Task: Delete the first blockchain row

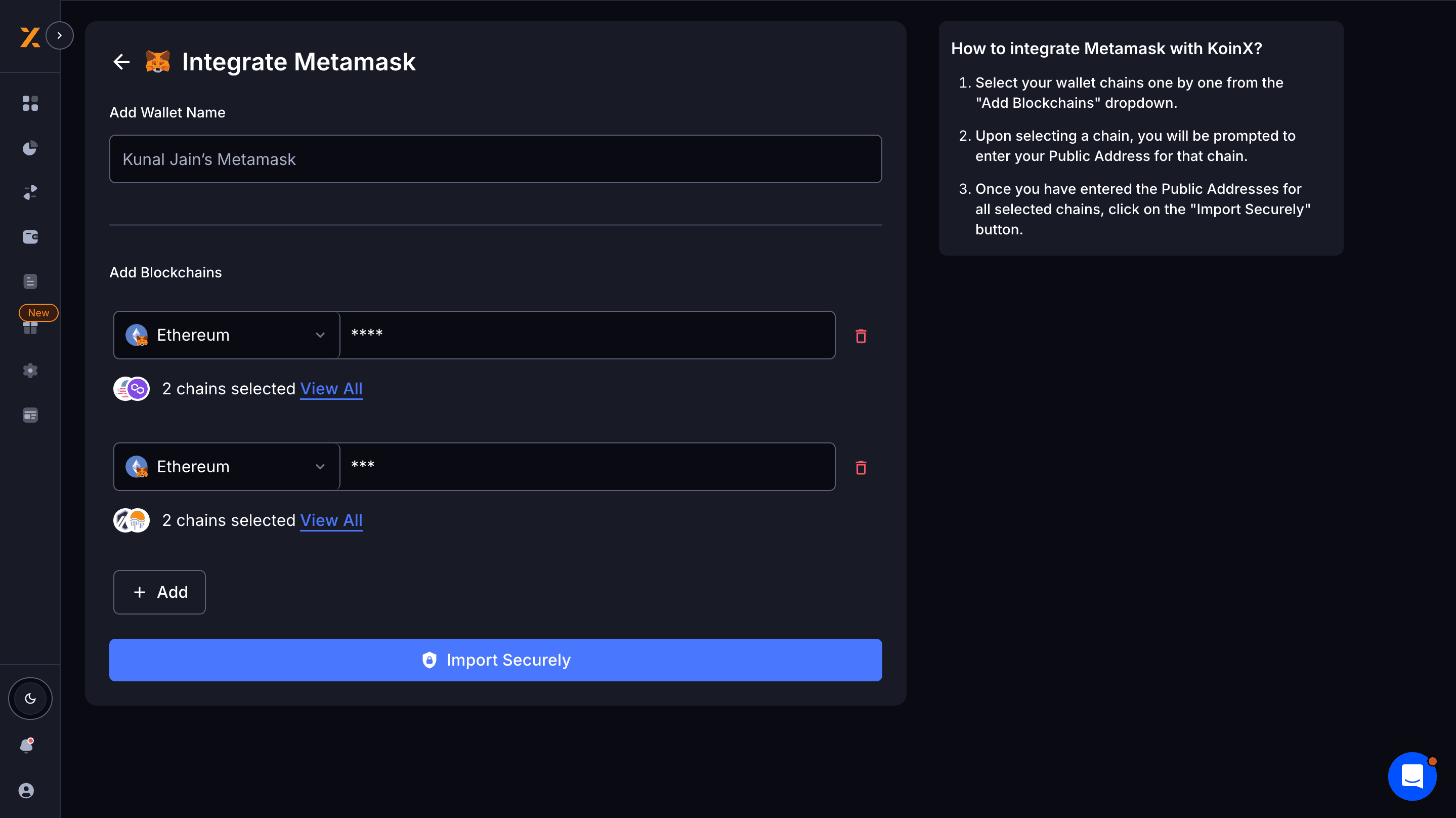Action: pos(861,336)
